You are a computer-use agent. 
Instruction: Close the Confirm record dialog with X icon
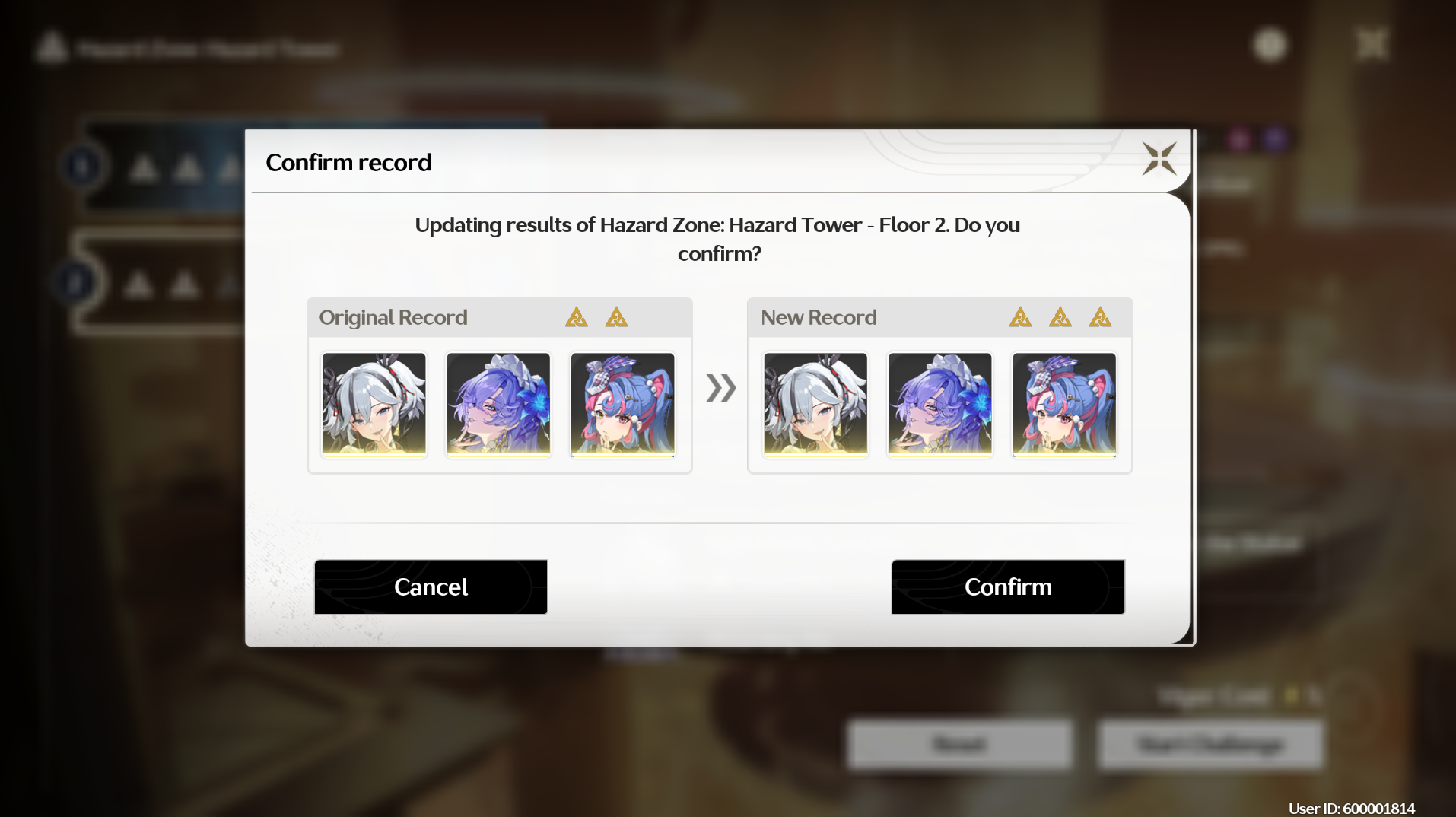tap(1159, 158)
